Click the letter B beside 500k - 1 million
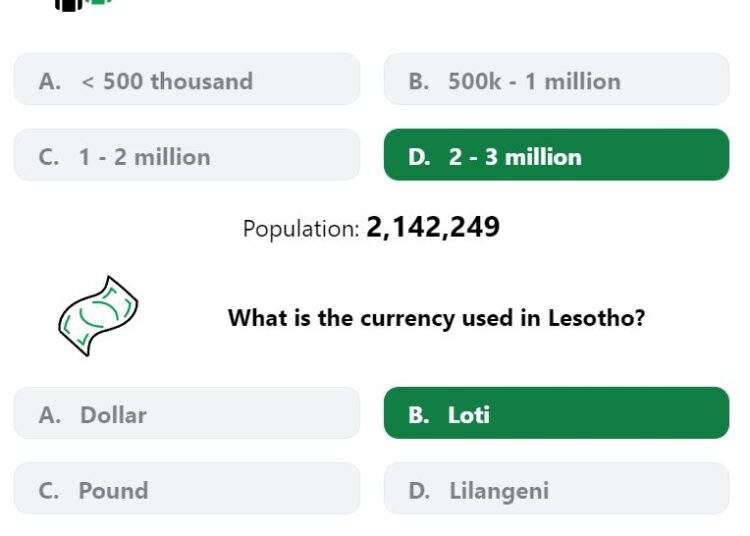 419,81
